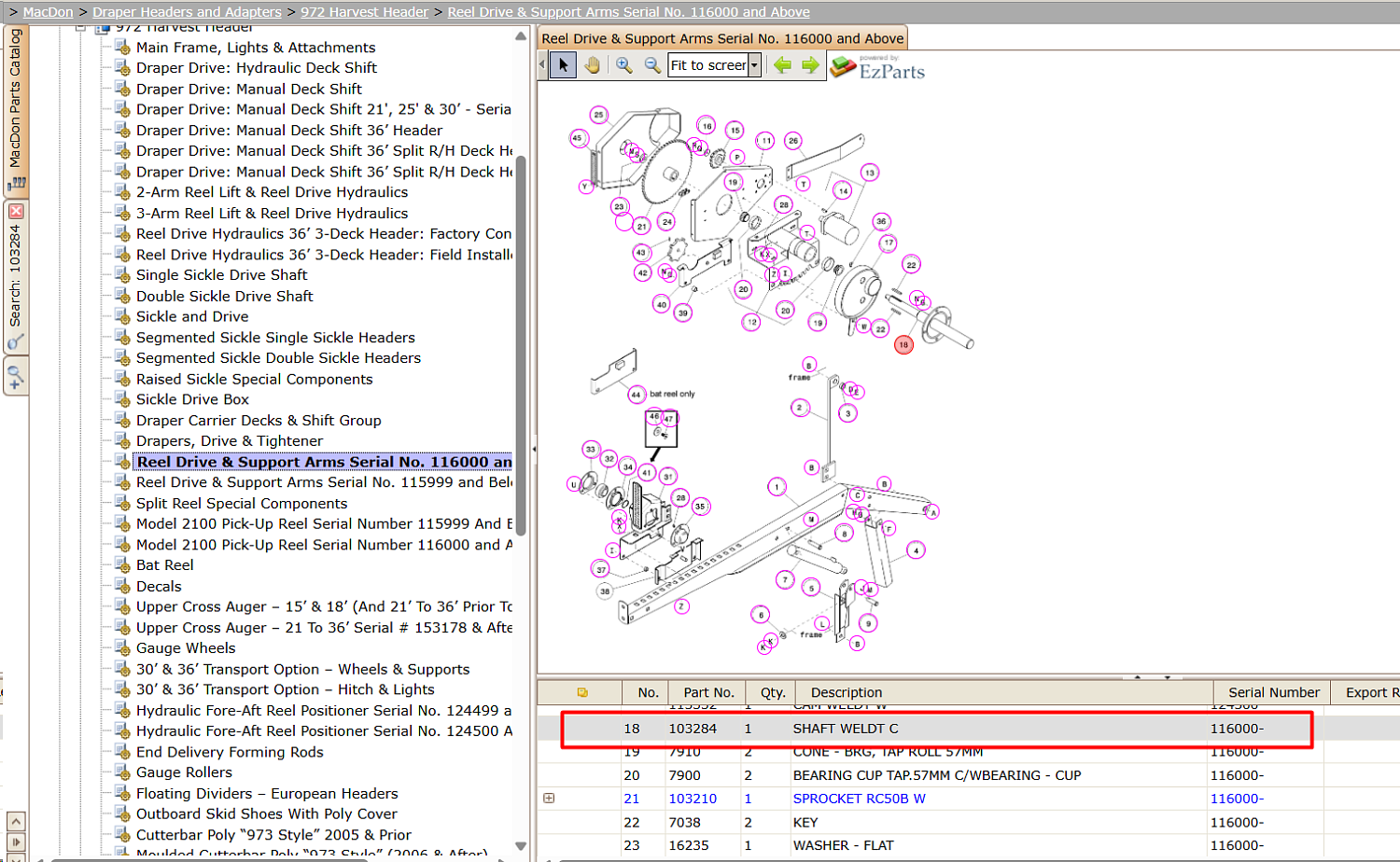Open Draper Drive: Hydraulic Deck Shift page
This screenshot has width=1400, height=862.
[x=257, y=68]
